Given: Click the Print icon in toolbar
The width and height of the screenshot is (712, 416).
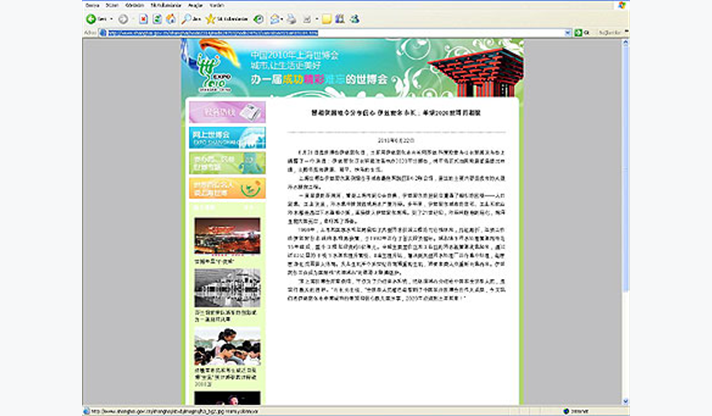Looking at the screenshot, I should [292, 19].
